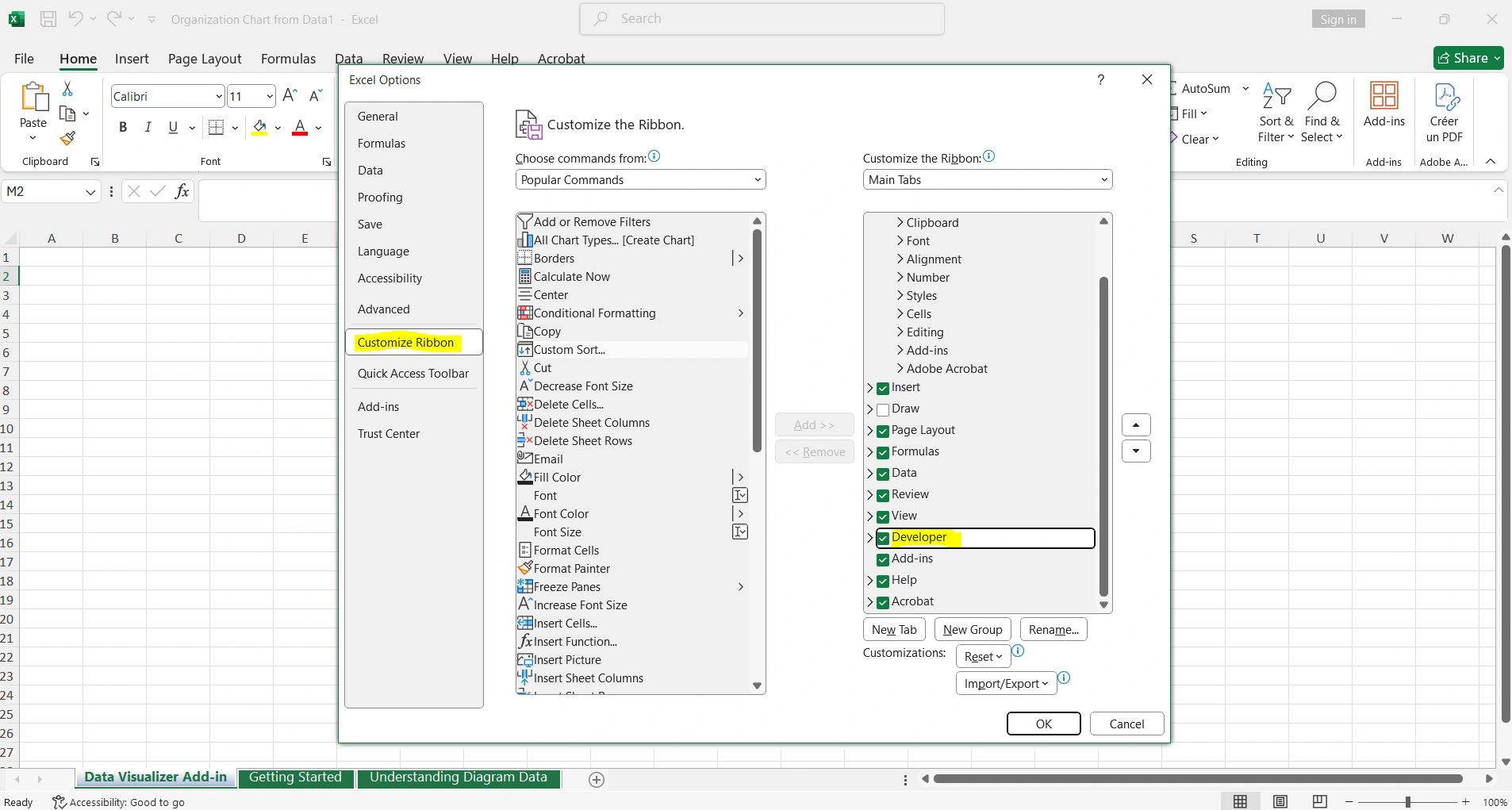Screen dimensions: 1512x810
Task: Click the Créer un PDF icon
Action: pos(1445,113)
